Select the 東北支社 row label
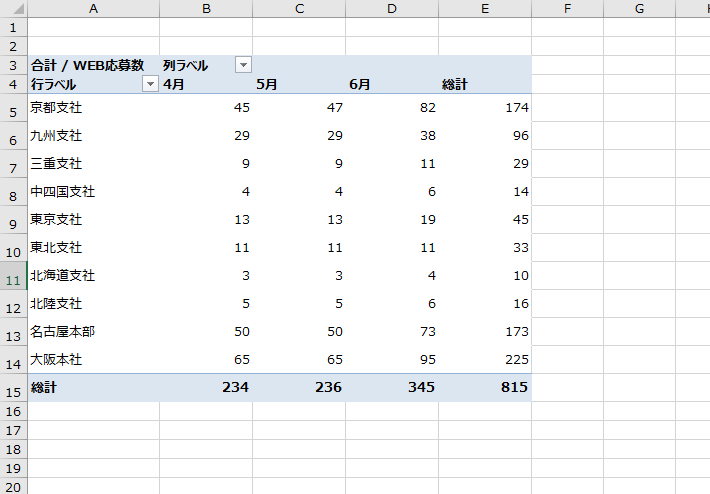Image resolution: width=710 pixels, height=494 pixels. [94, 248]
